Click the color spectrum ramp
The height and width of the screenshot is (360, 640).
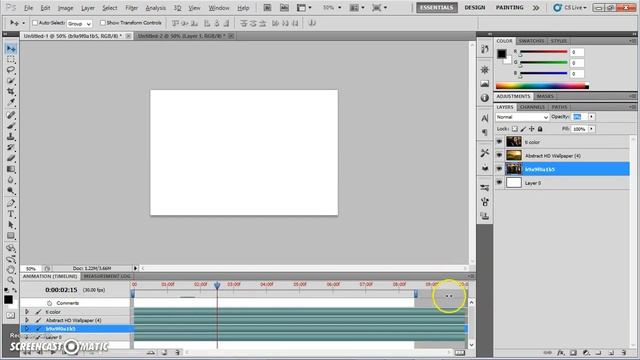tap(542, 86)
